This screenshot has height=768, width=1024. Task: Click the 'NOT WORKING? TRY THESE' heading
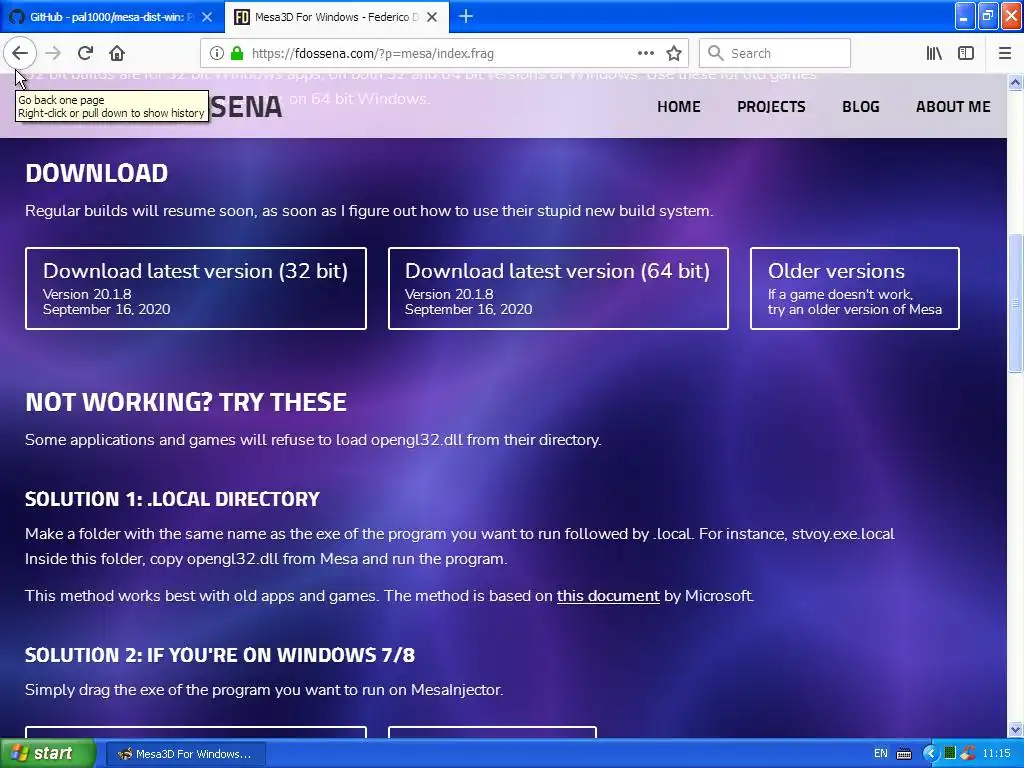point(185,402)
